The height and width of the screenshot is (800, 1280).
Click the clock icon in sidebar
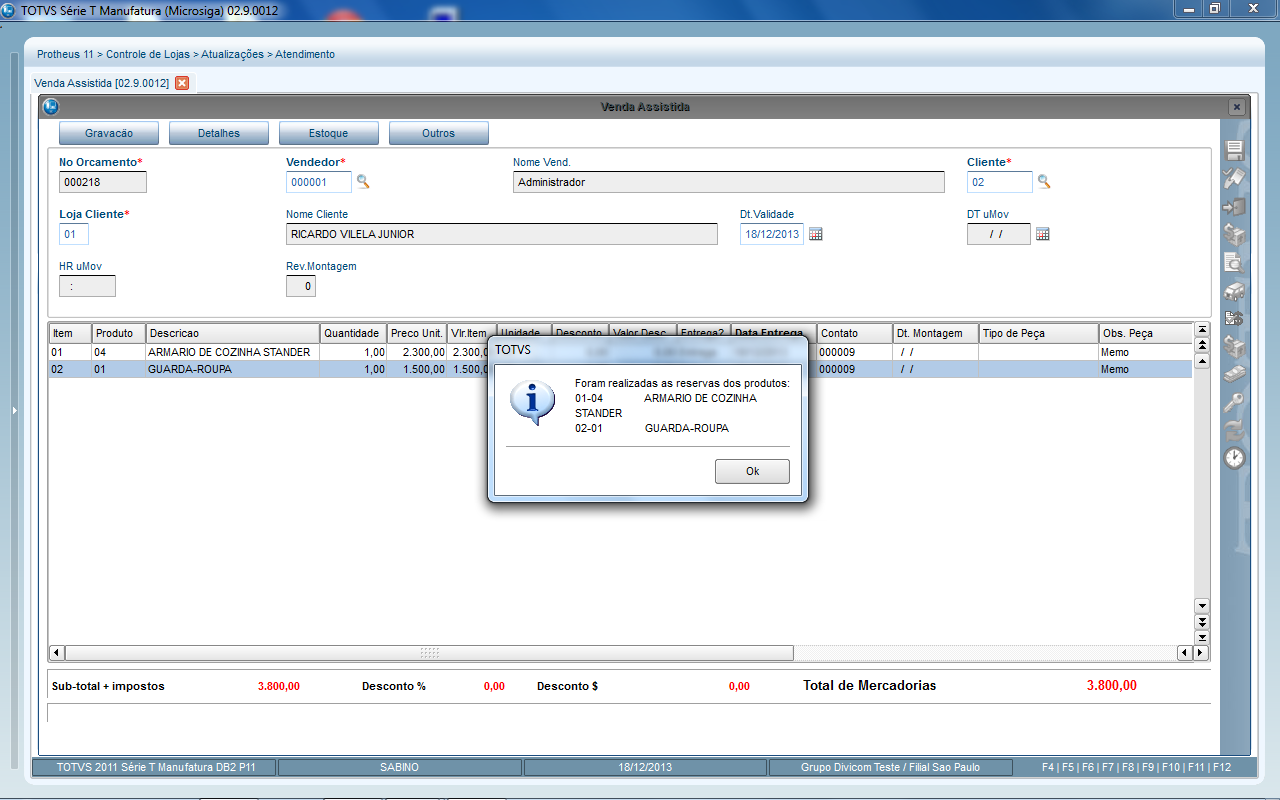tap(1235, 458)
